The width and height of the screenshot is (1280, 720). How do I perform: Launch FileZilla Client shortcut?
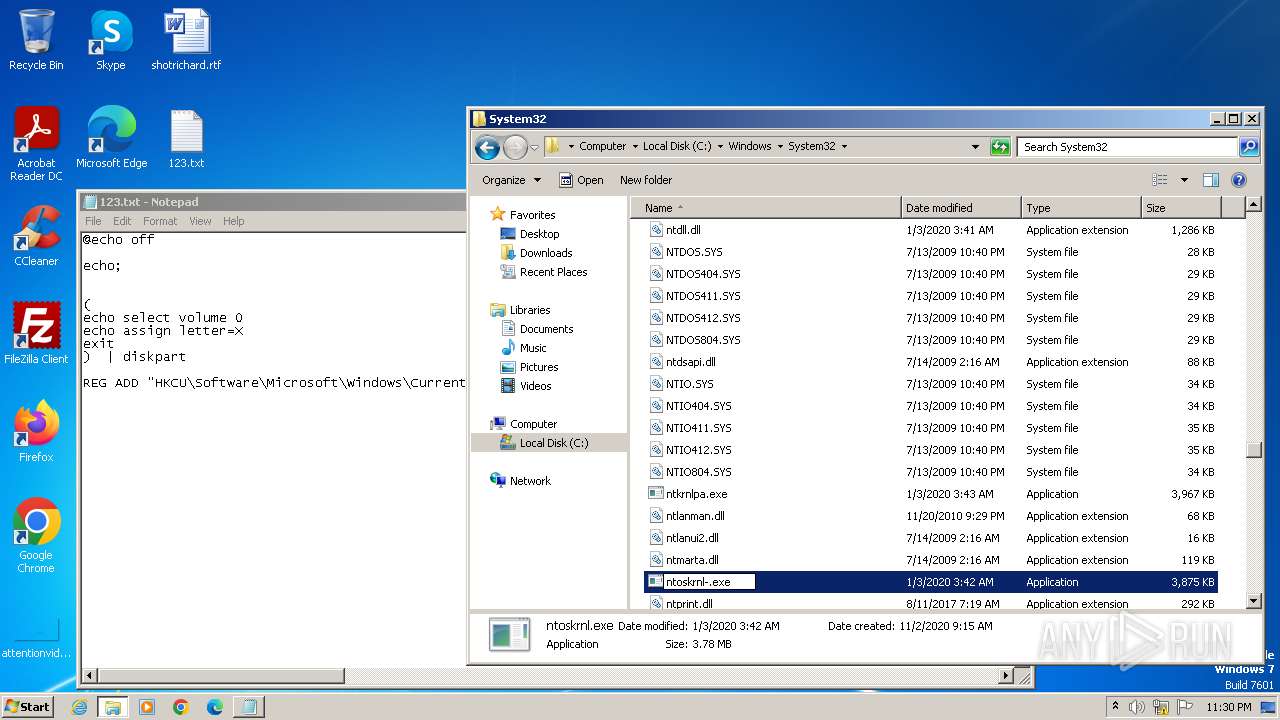pyautogui.click(x=36, y=333)
